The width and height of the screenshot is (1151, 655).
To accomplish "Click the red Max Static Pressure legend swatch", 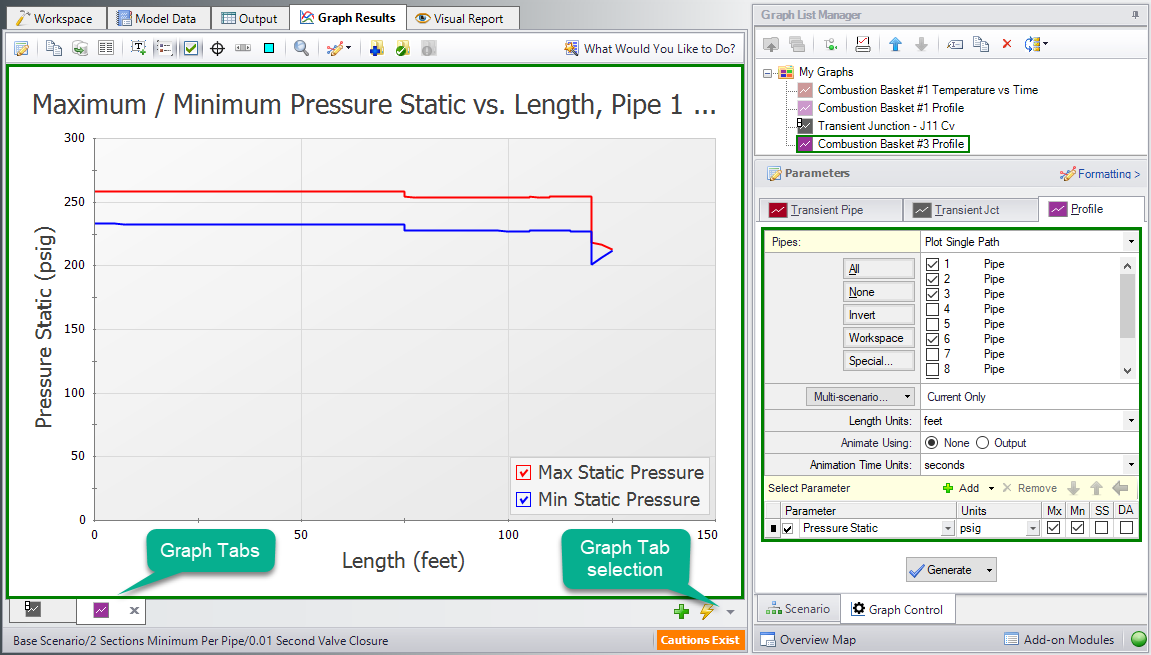I will tap(523, 473).
